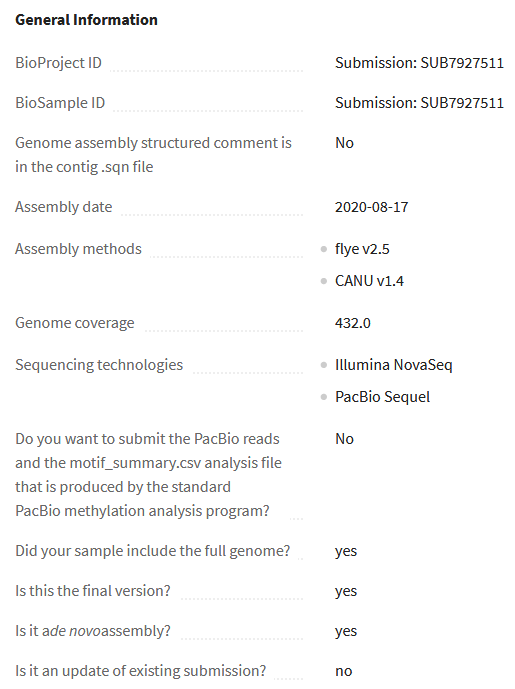
Task: Click the bullet icon beside PacBio Sequel
Action: tap(324, 397)
